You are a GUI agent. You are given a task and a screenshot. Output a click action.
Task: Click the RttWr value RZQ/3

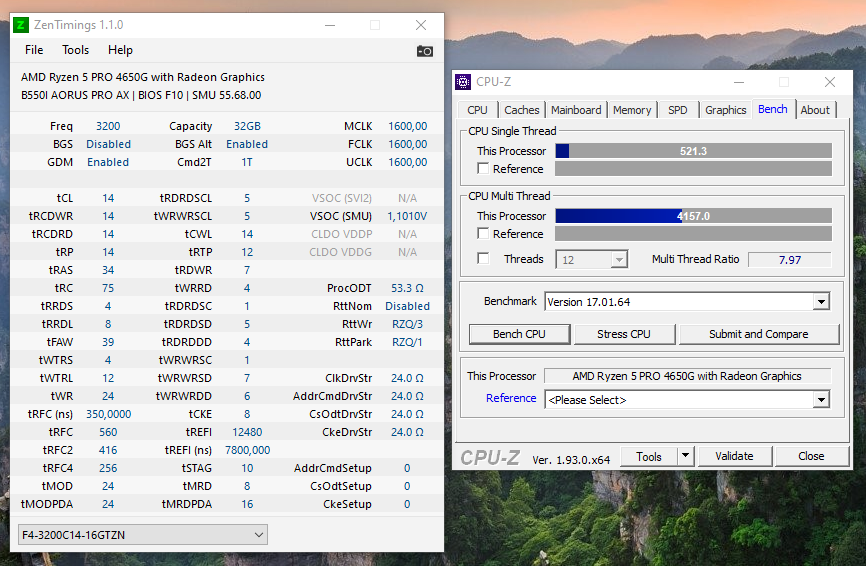(407, 324)
